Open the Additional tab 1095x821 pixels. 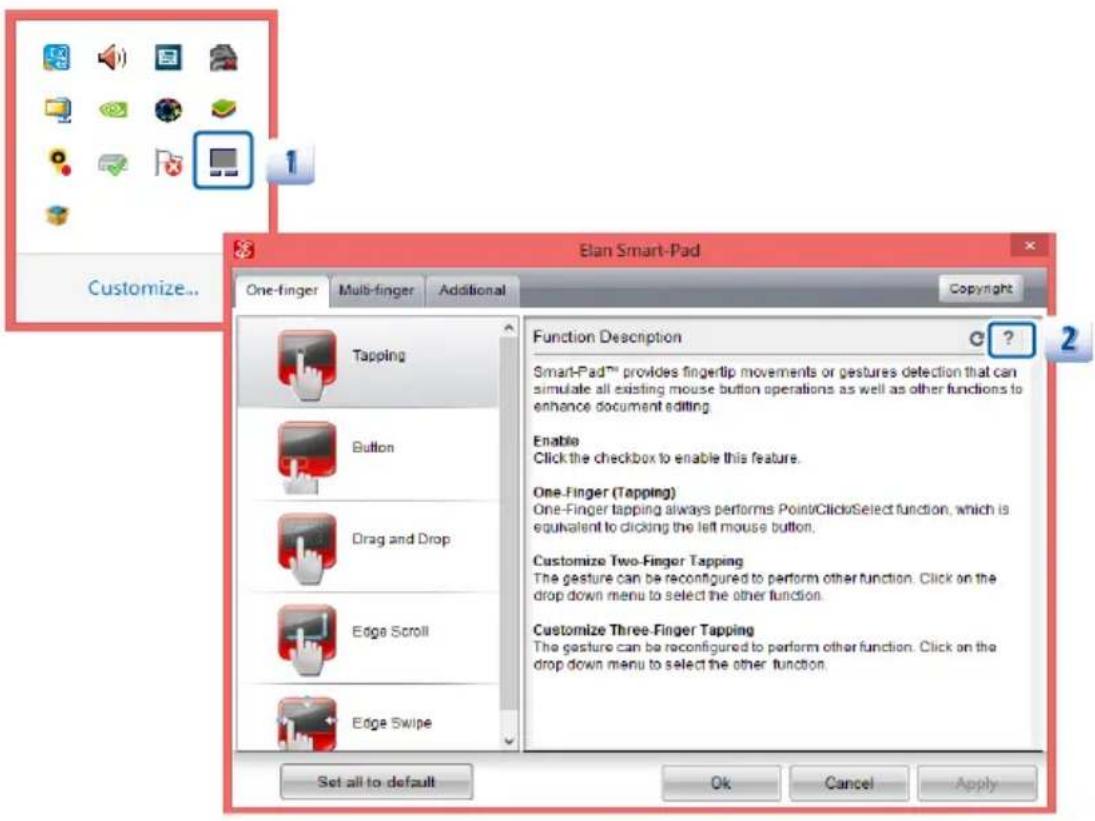coord(472,290)
